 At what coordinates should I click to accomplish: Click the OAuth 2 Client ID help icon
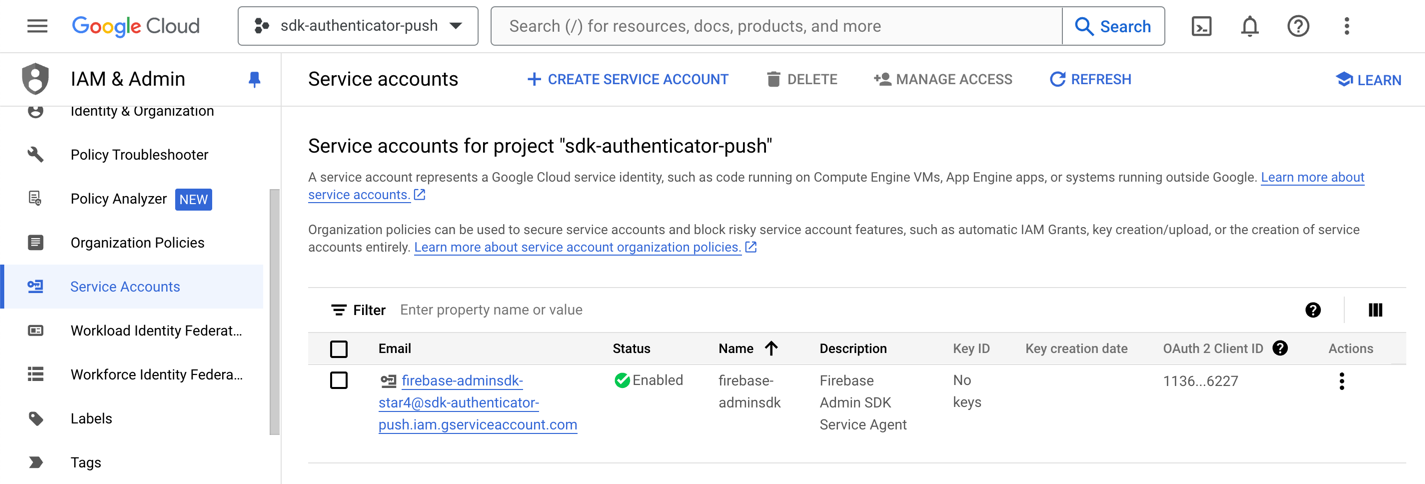click(x=1280, y=349)
